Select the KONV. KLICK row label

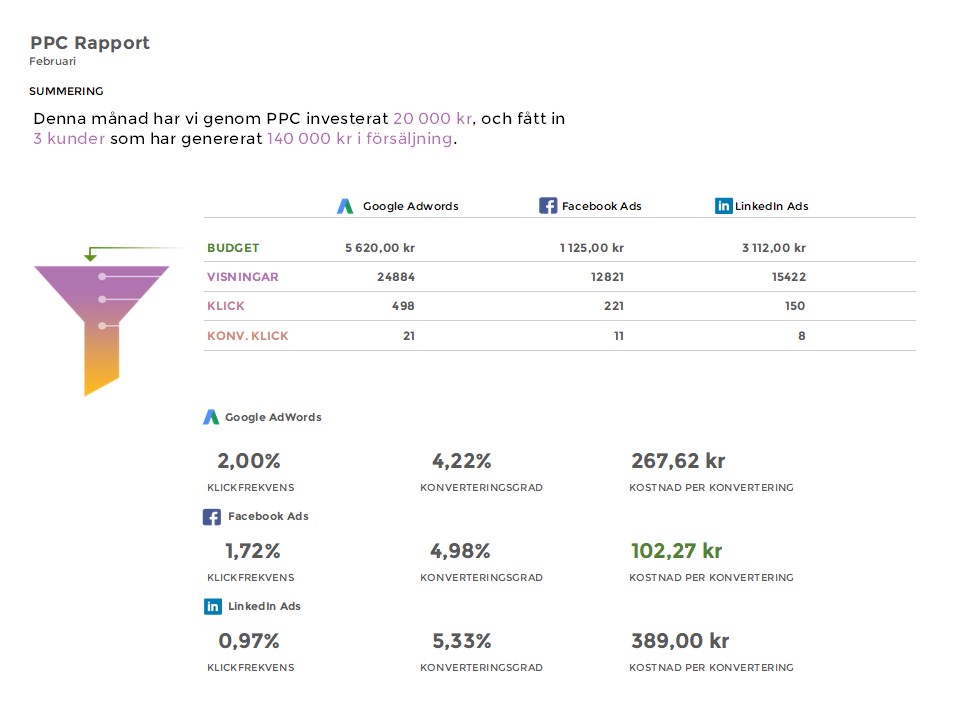pos(248,336)
